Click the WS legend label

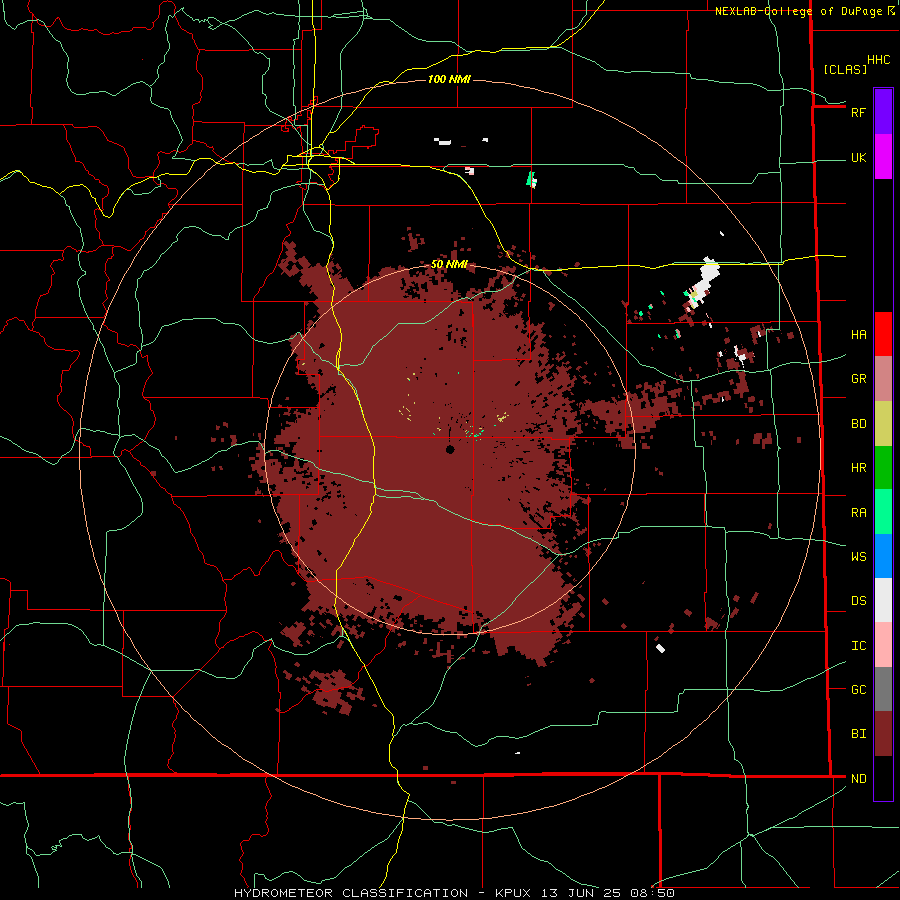(858, 556)
